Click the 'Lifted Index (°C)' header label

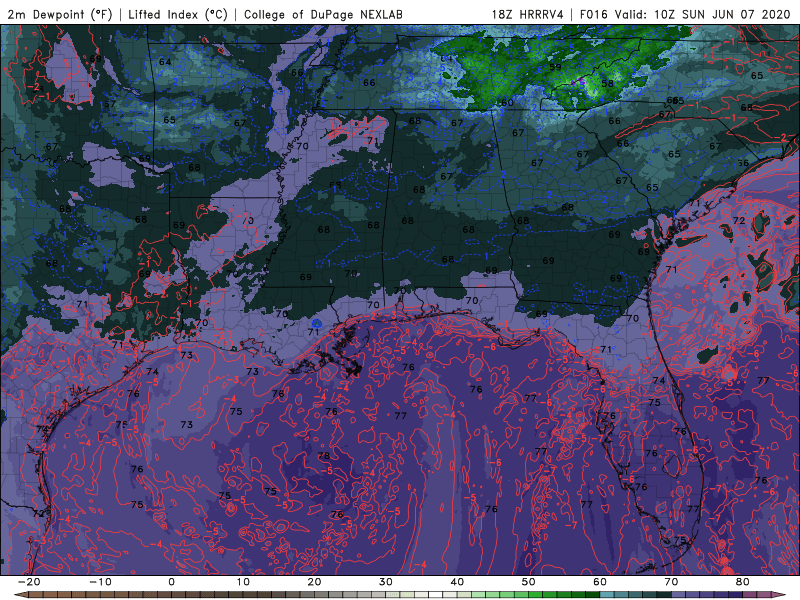tap(178, 14)
